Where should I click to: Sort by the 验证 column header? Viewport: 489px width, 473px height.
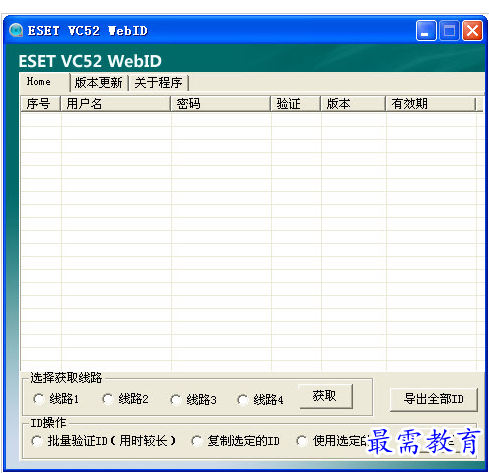(x=296, y=104)
